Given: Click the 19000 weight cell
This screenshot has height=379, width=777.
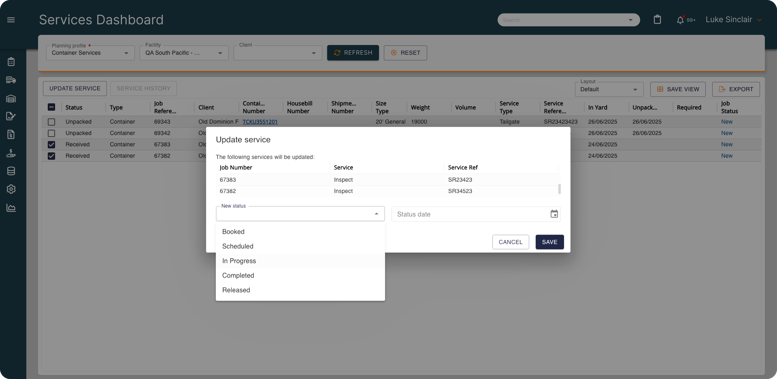Looking at the screenshot, I should [419, 122].
